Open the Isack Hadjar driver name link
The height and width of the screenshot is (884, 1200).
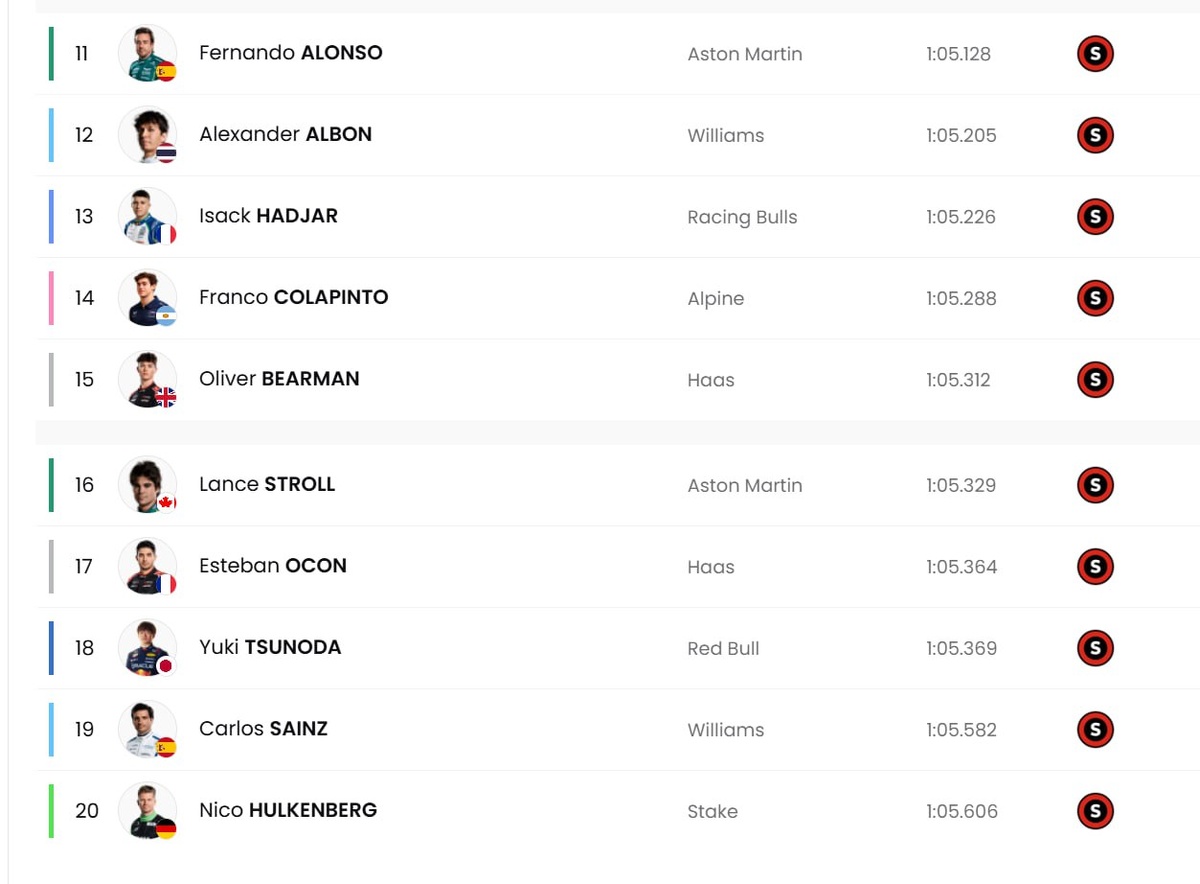268,216
